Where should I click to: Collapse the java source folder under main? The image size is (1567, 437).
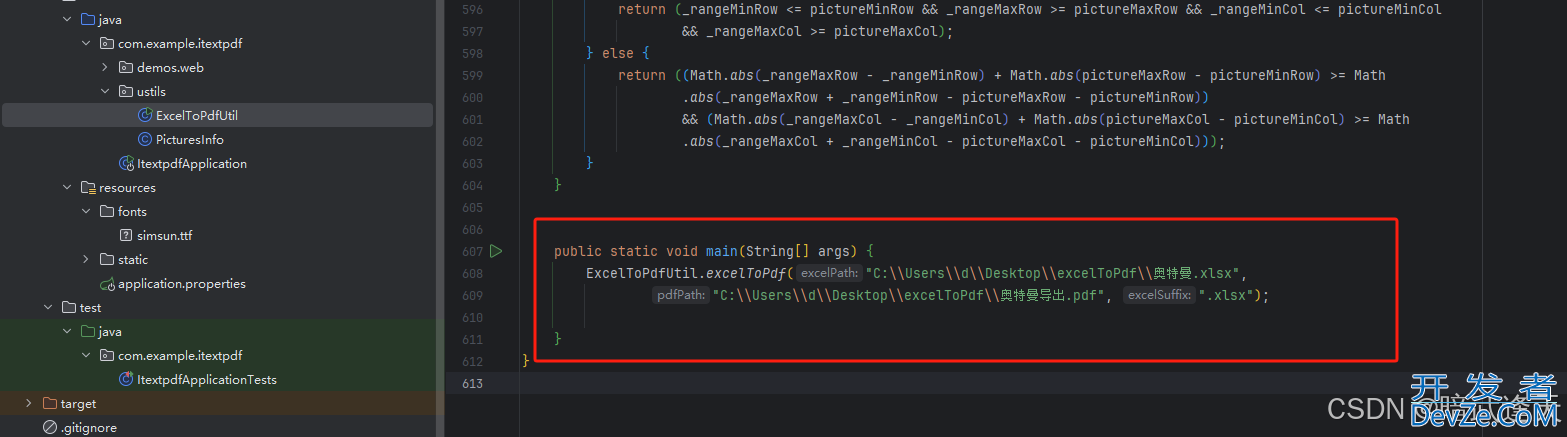point(67,19)
